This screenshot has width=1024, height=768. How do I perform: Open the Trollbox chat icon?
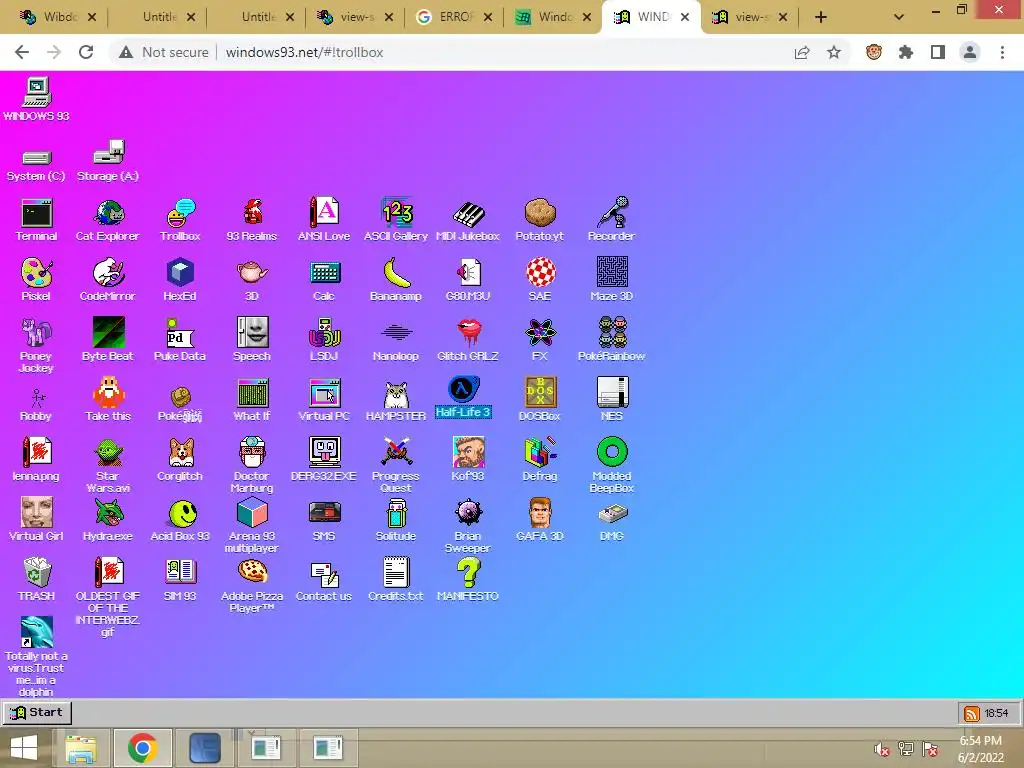click(x=180, y=220)
